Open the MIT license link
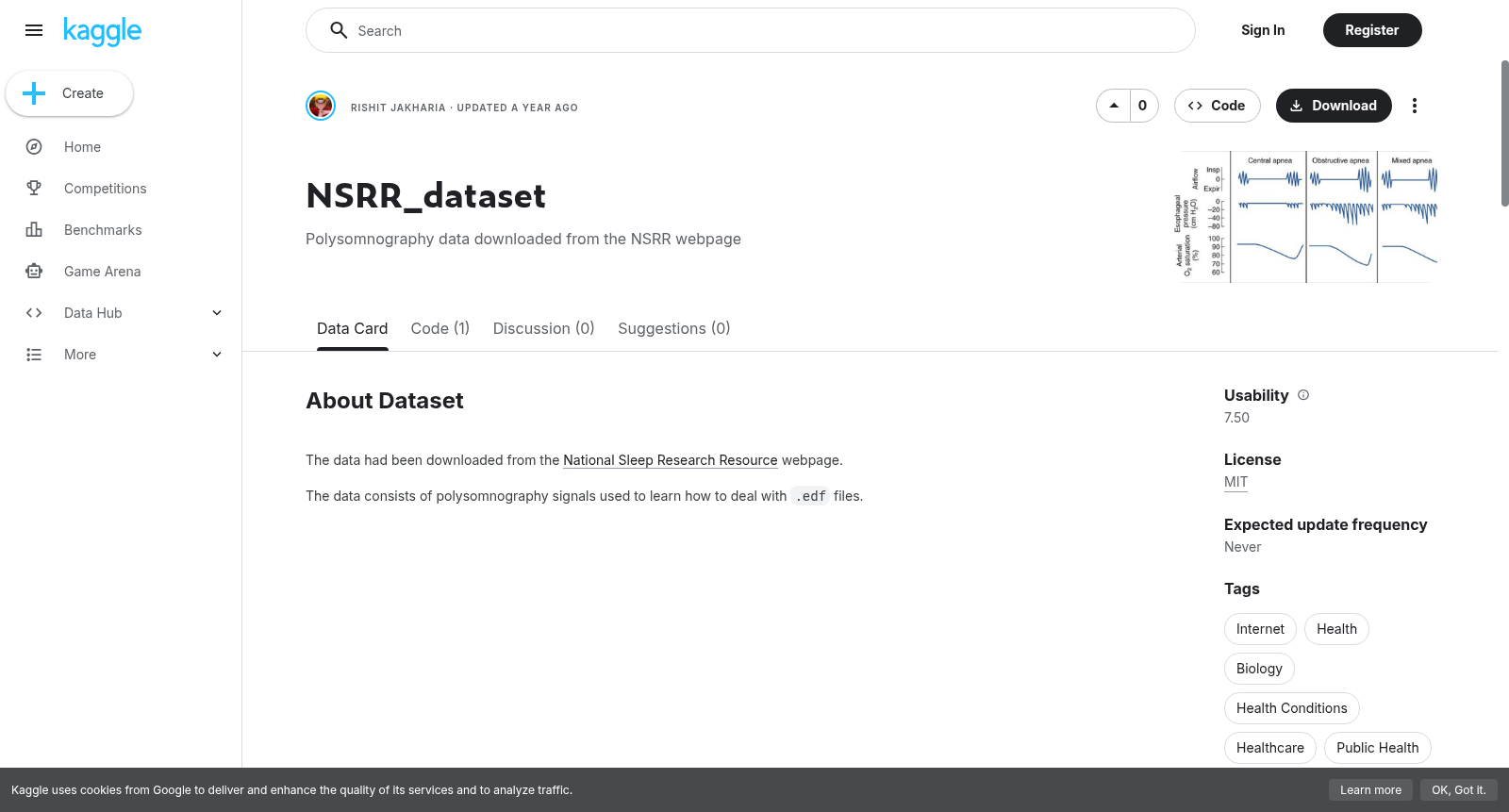Screen dimensions: 1509x812 point(1235,482)
